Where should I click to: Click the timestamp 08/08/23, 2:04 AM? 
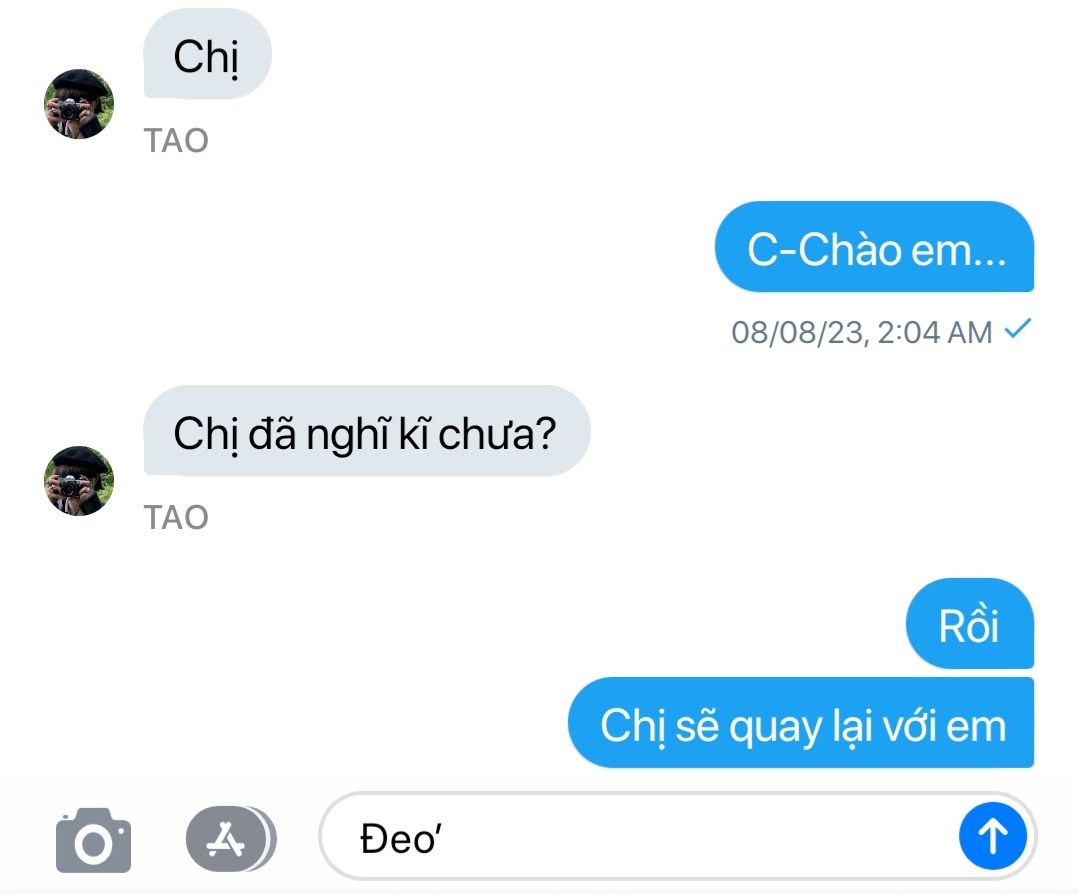pos(861,333)
